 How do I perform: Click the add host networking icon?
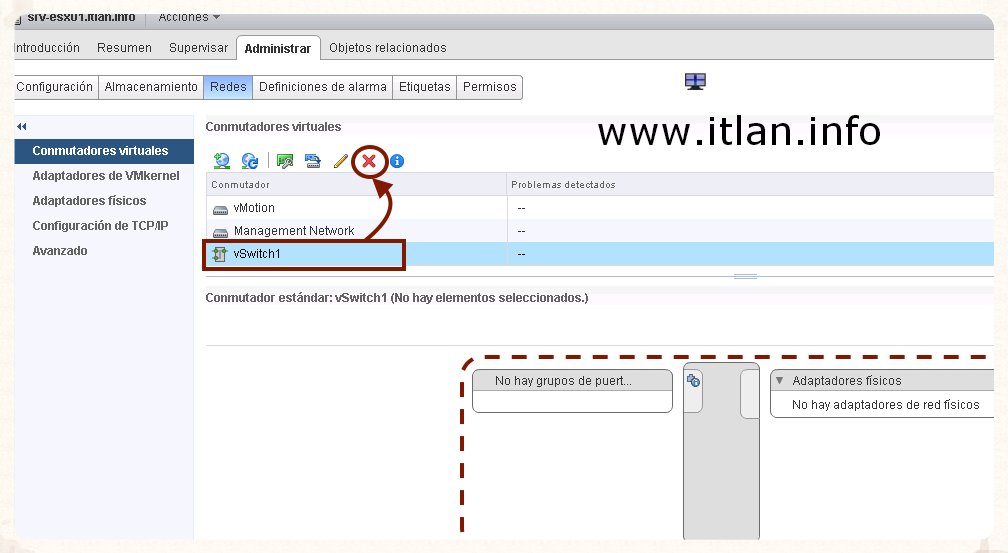[x=222, y=160]
